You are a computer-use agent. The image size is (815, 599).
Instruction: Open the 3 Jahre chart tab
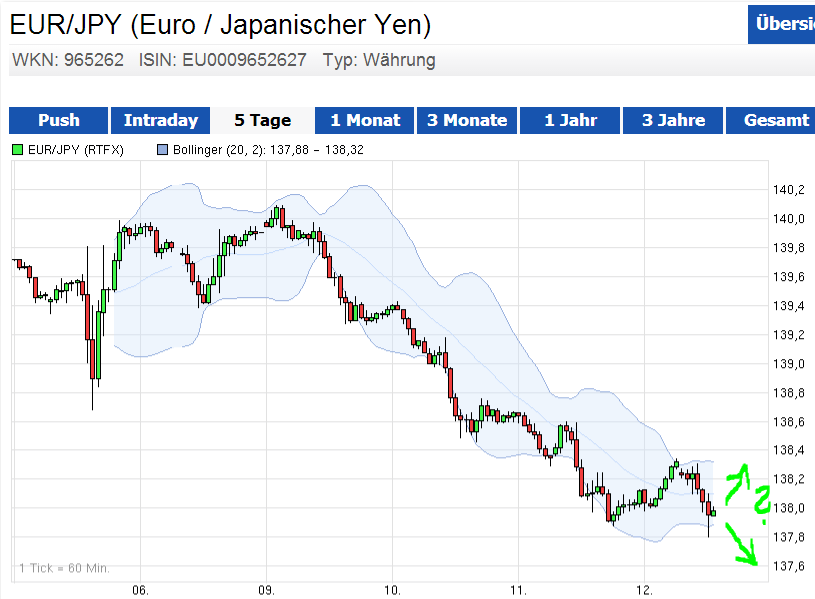point(673,120)
